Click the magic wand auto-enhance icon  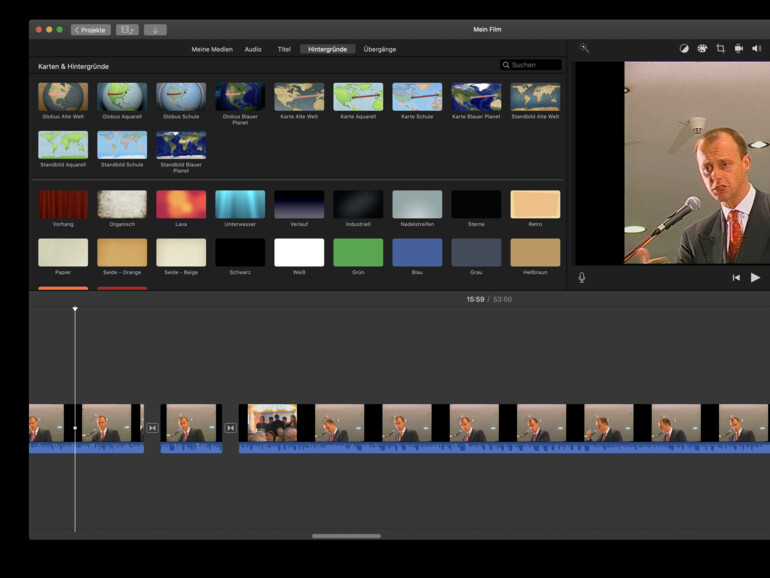(584, 48)
